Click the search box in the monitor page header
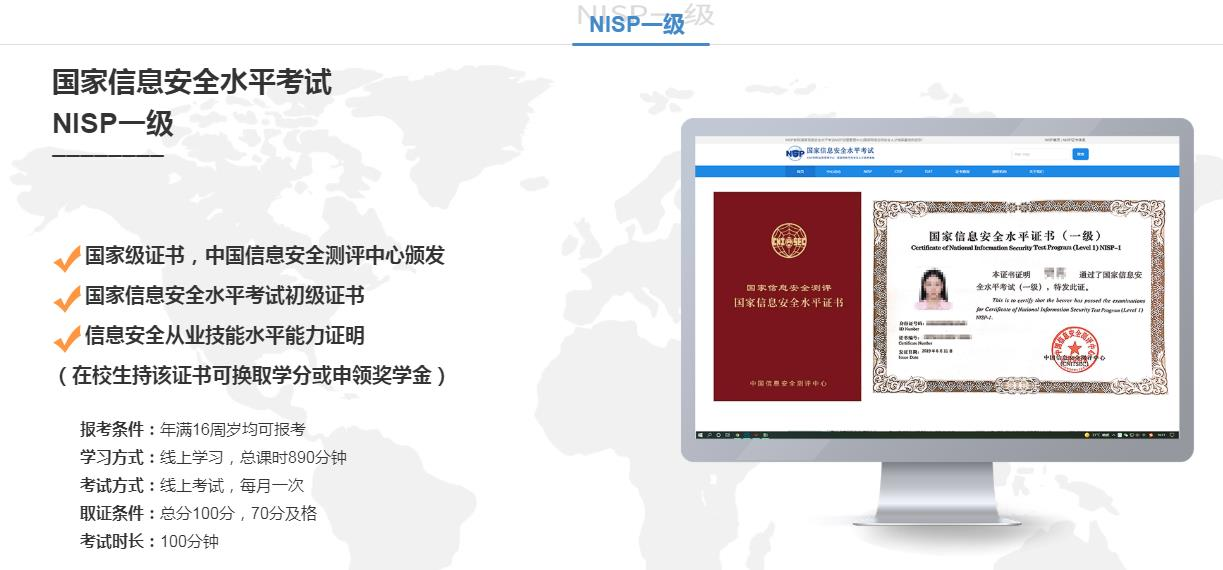Screen dimensions: 1223x570 tap(1038, 154)
